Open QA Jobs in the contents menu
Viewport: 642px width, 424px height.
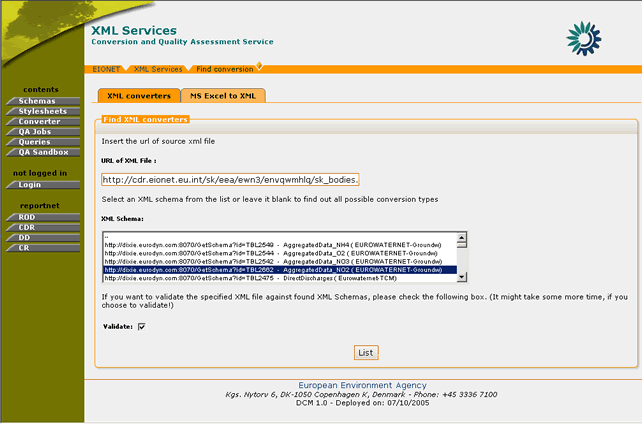(x=43, y=132)
